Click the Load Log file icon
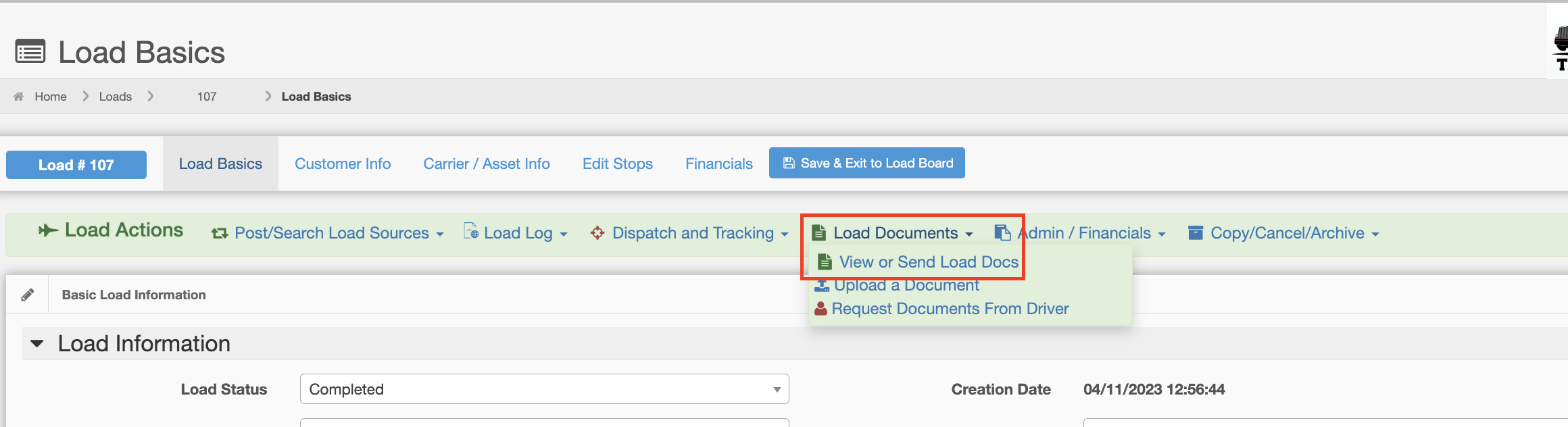 [x=471, y=231]
